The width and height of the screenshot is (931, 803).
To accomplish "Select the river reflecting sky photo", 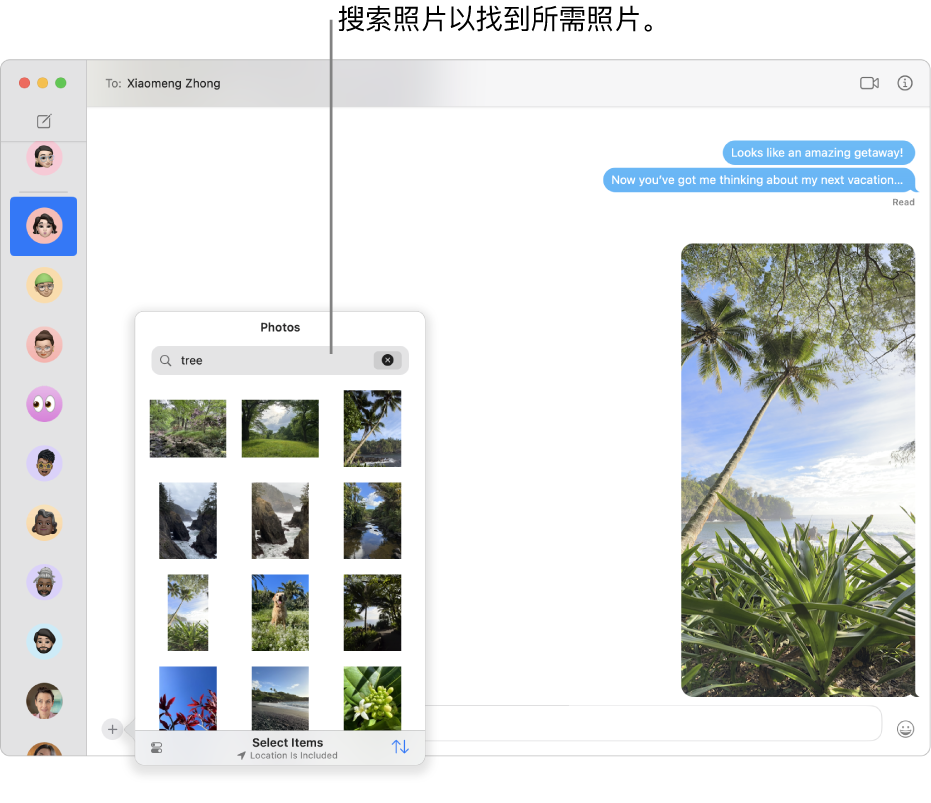I will pyautogui.click(x=372, y=520).
